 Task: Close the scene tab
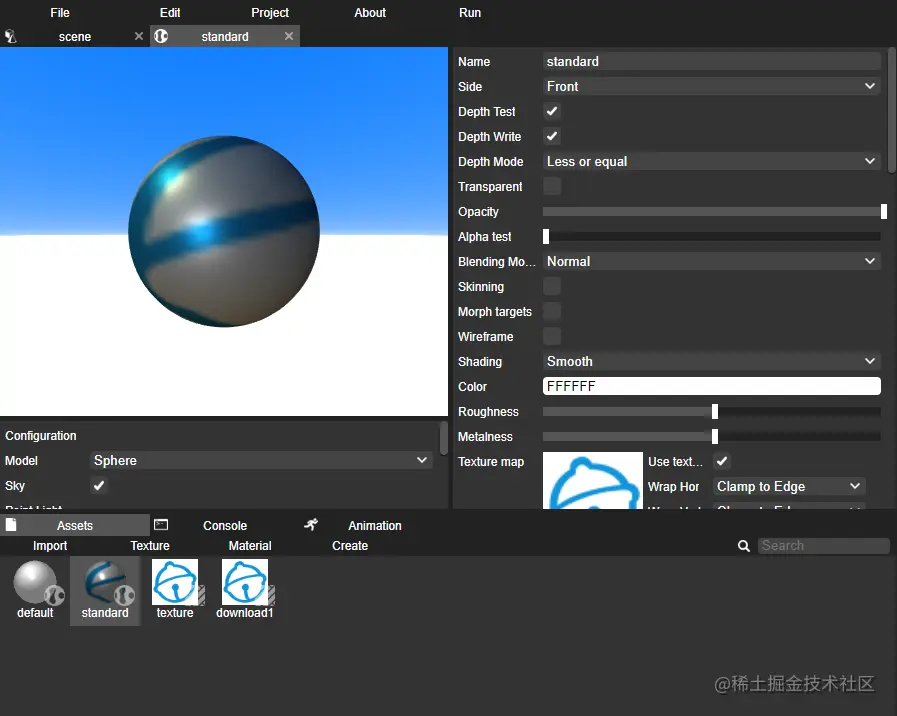(x=138, y=36)
